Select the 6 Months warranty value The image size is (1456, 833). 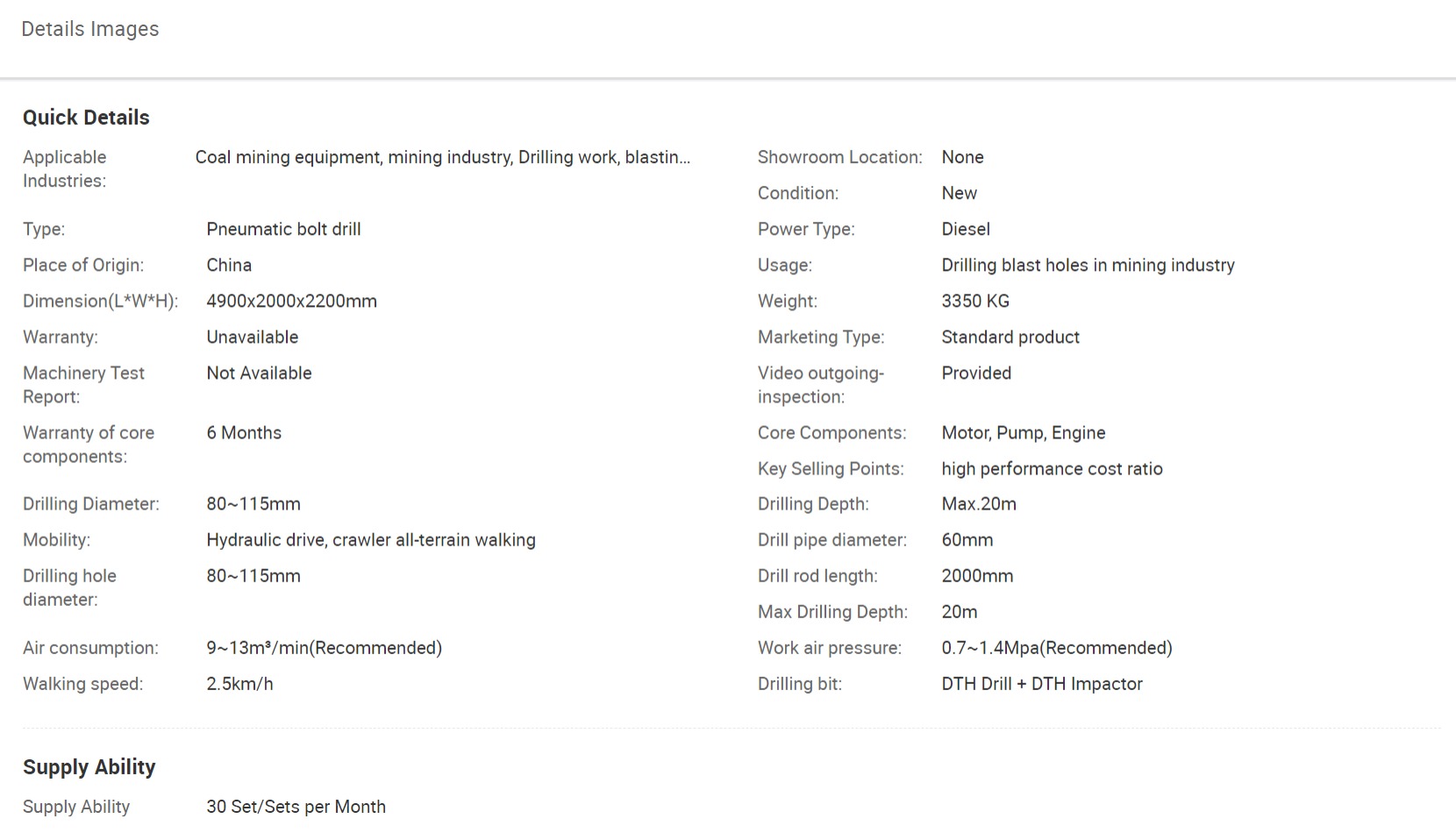tap(244, 432)
